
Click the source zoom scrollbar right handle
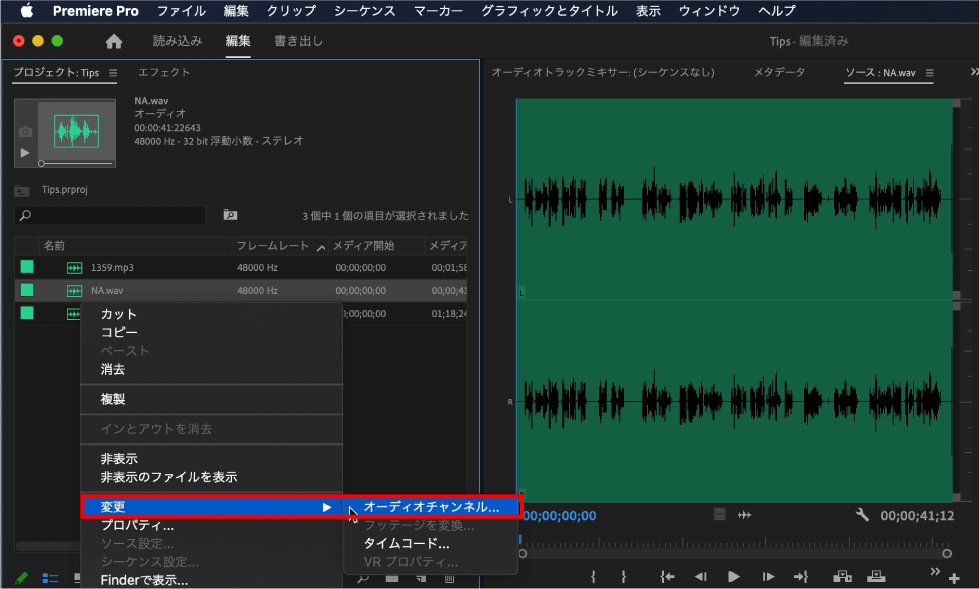click(947, 553)
